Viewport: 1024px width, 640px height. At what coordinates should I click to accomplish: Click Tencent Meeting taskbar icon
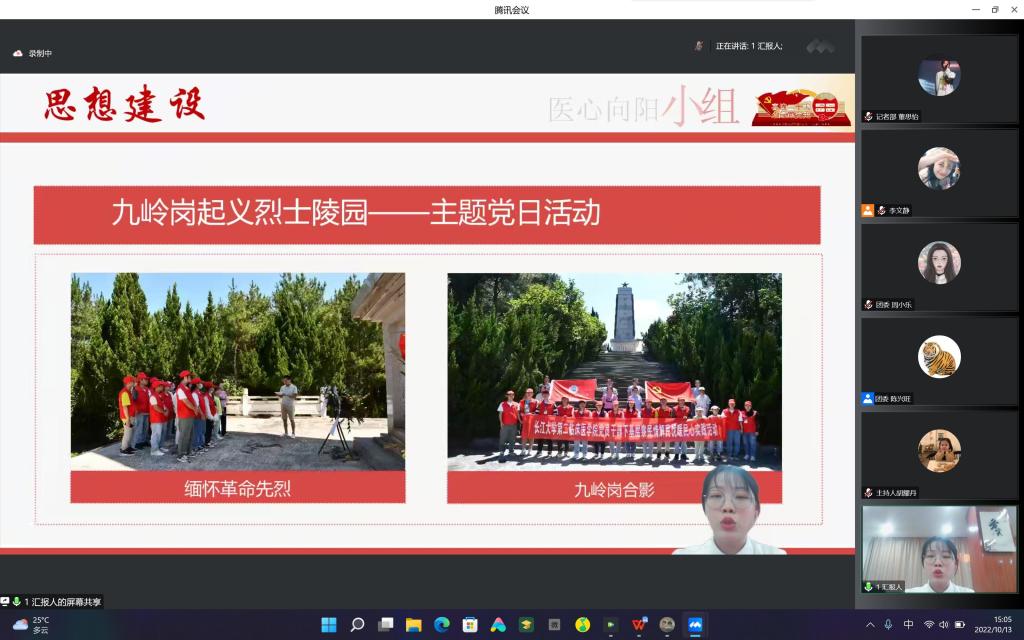tap(695, 625)
